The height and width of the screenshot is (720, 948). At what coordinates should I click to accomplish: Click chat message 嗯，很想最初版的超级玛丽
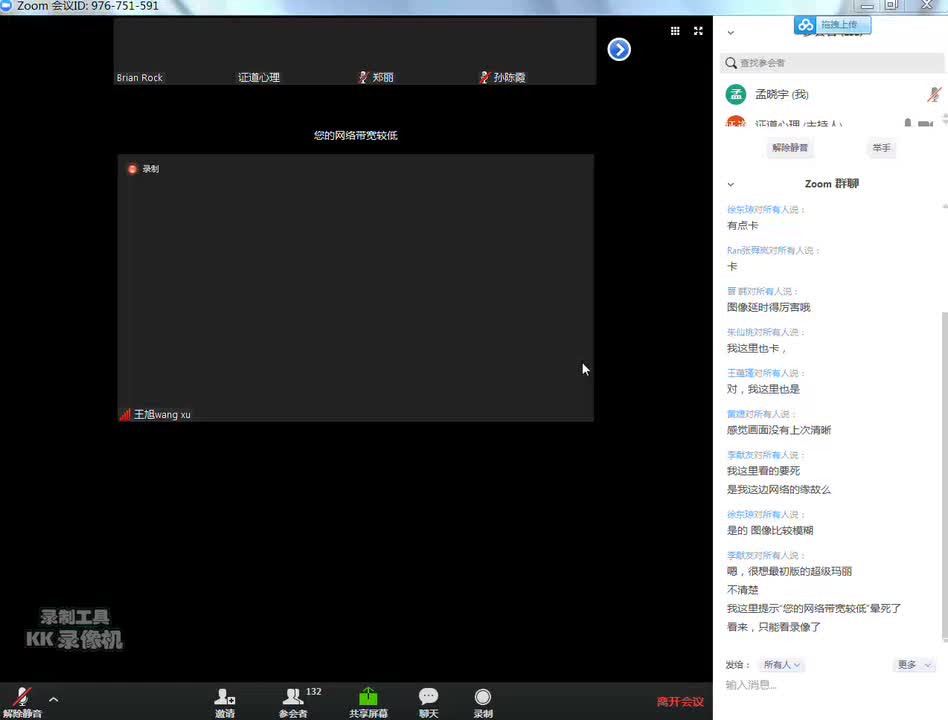click(789, 571)
